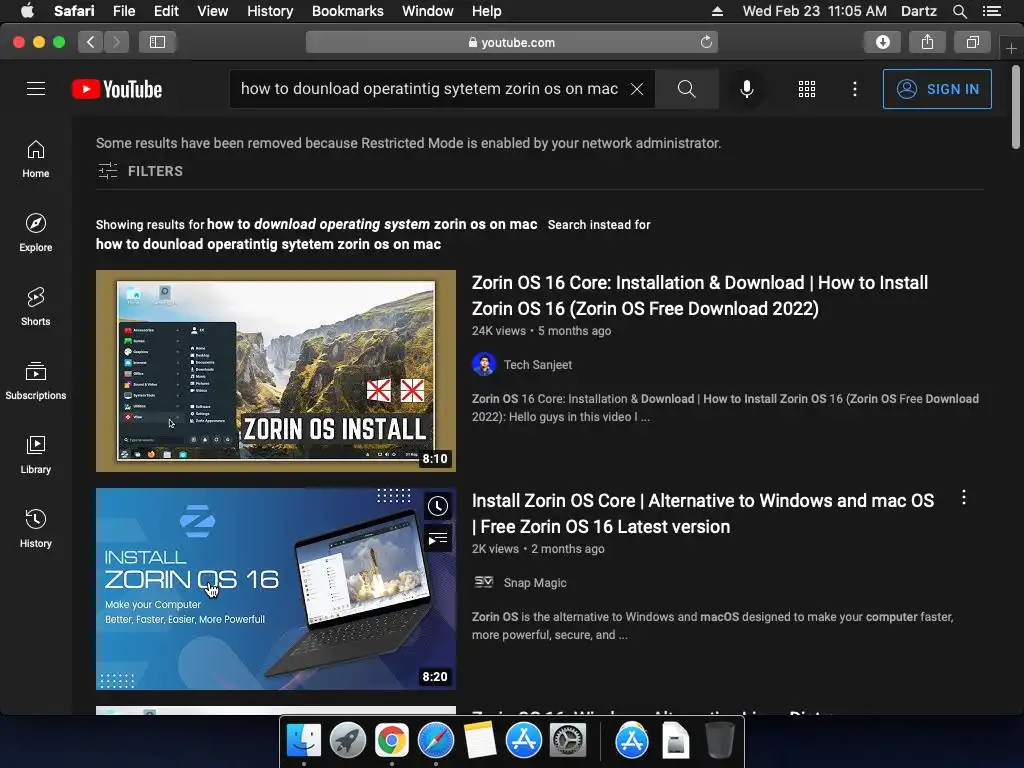This screenshot has width=1024, height=768.
Task: Click the Tech Sanjeet channel avatar
Action: 484,364
